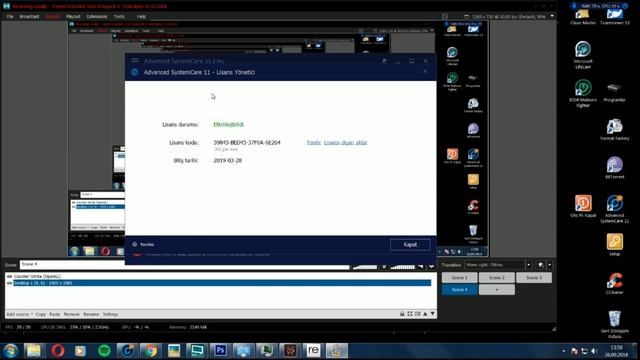Add a new scene with plus button
Screen dimensions: 640x360
[x=497, y=290]
